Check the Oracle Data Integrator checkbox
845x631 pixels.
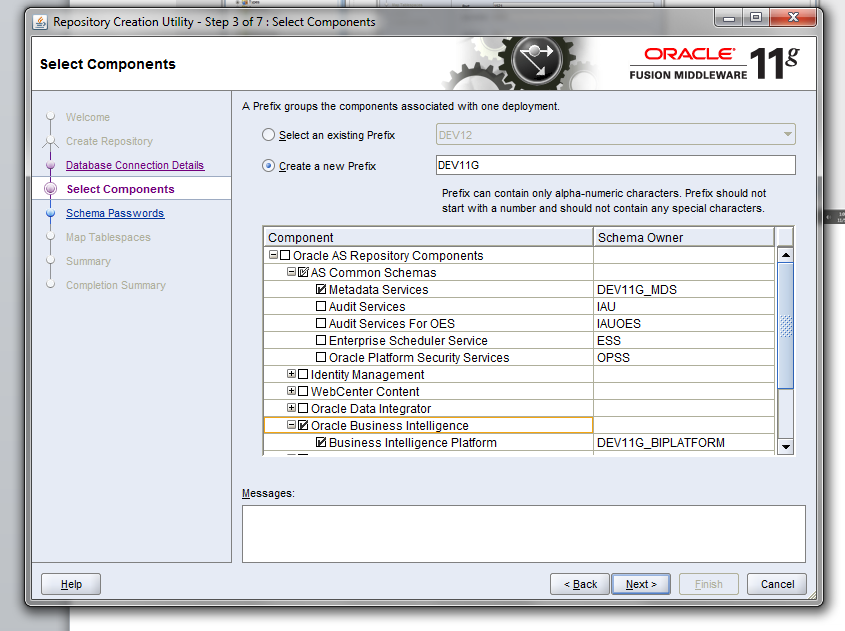tap(303, 408)
